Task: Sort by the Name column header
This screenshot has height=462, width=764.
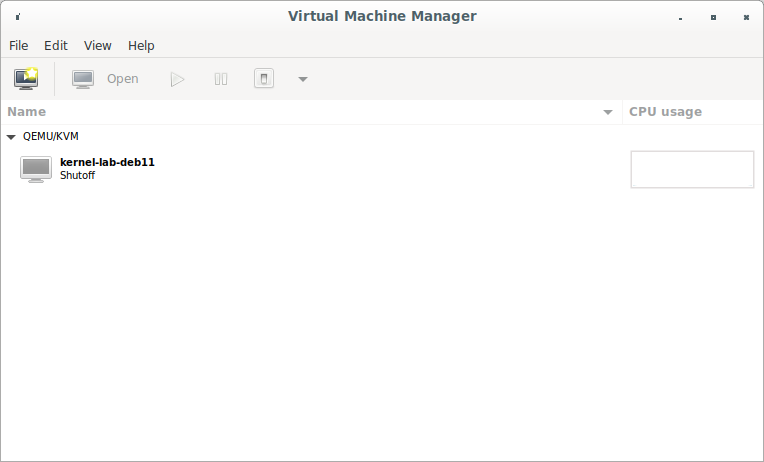Action: click(312, 112)
